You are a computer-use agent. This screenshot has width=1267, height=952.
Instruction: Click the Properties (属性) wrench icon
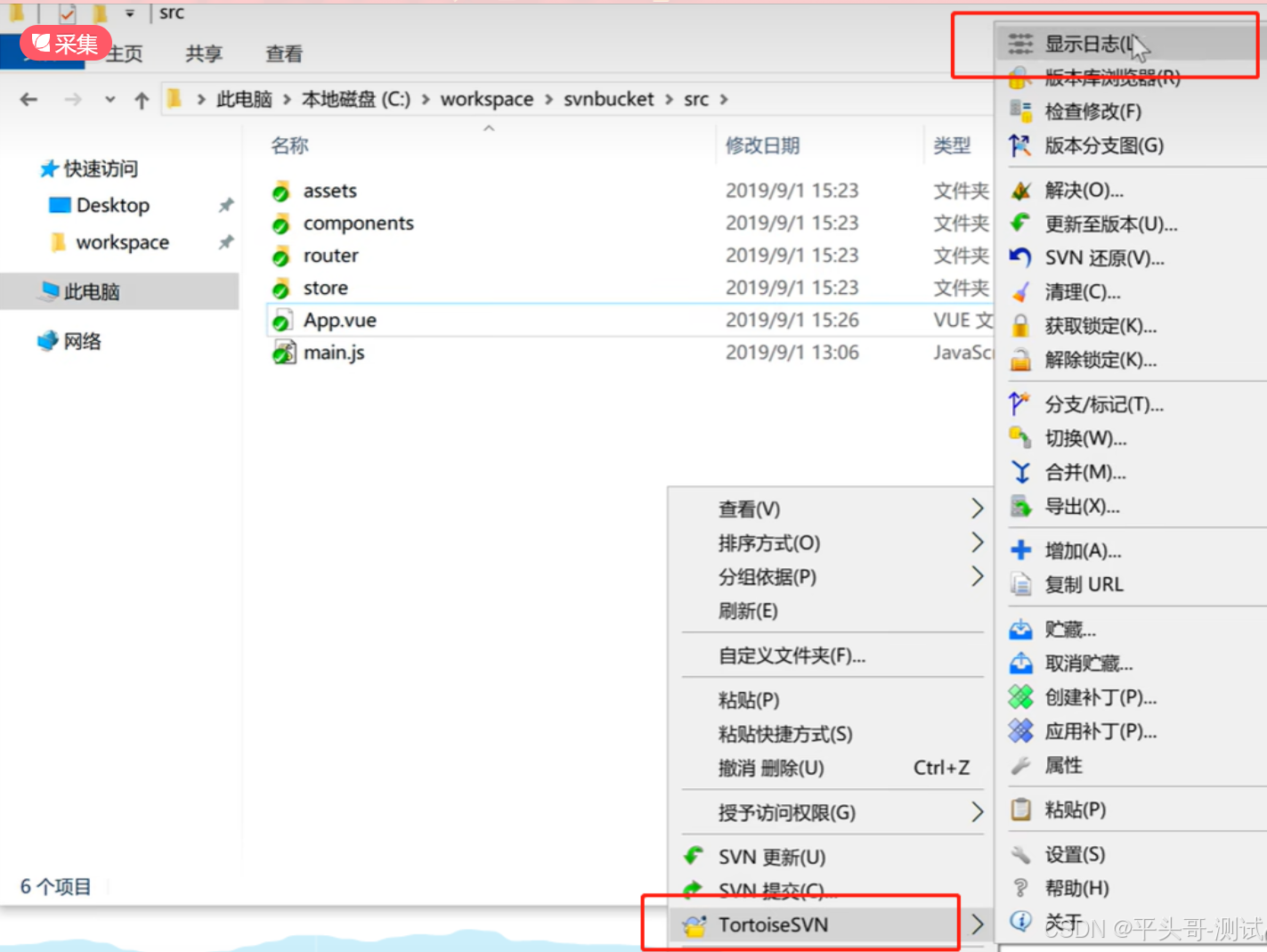point(1020,765)
